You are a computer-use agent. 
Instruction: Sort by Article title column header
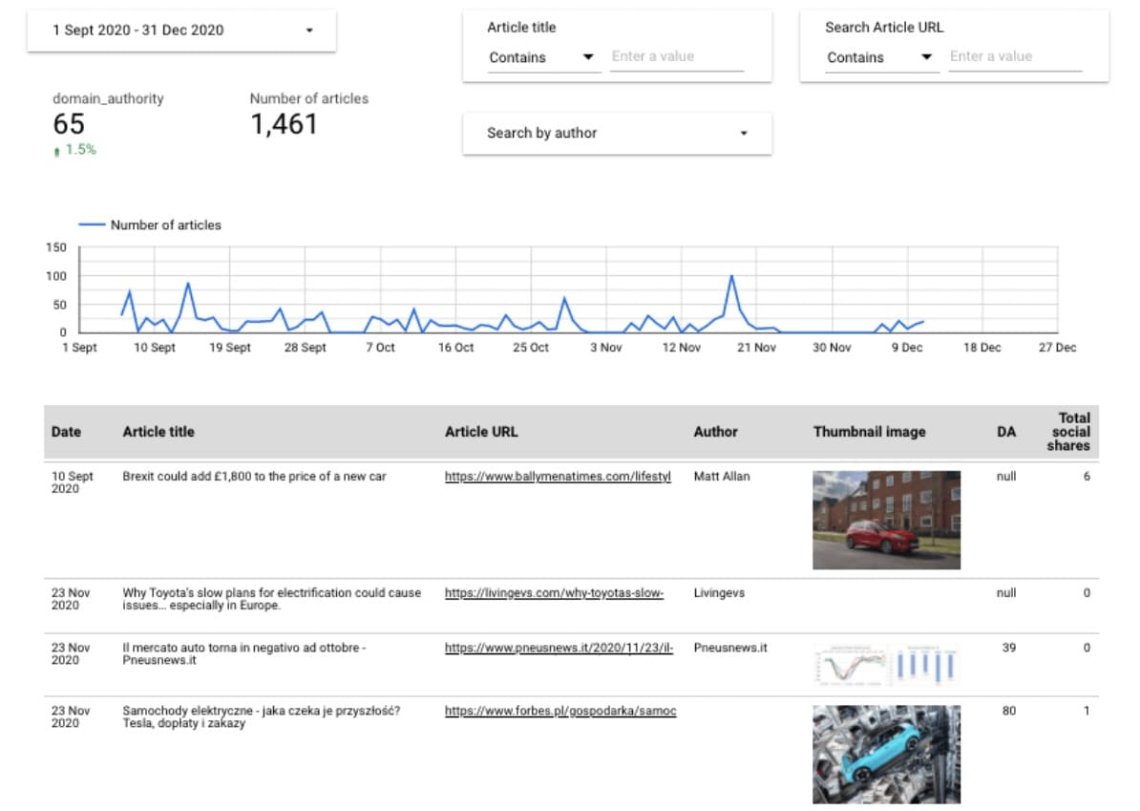tap(158, 432)
